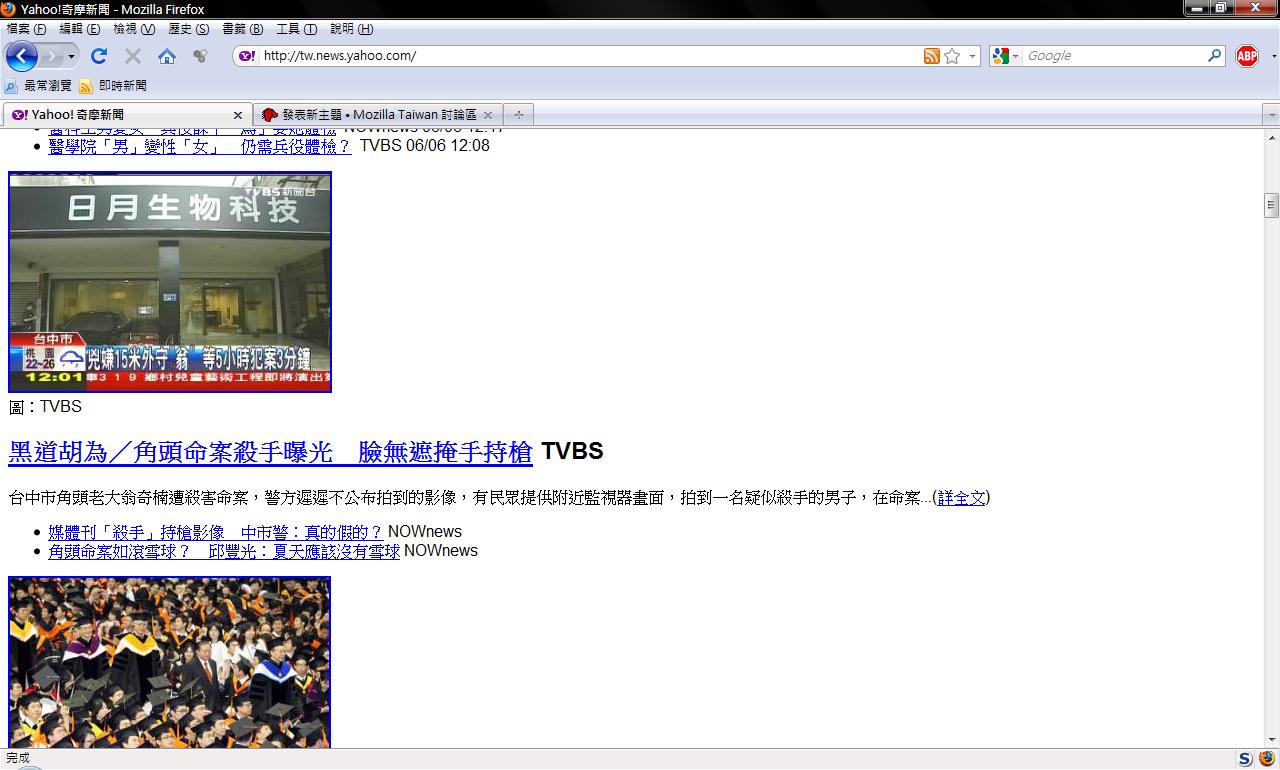Screen dimensions: 1280x770
Task: Open the 編輯 (E) menu
Action: (x=80, y=29)
